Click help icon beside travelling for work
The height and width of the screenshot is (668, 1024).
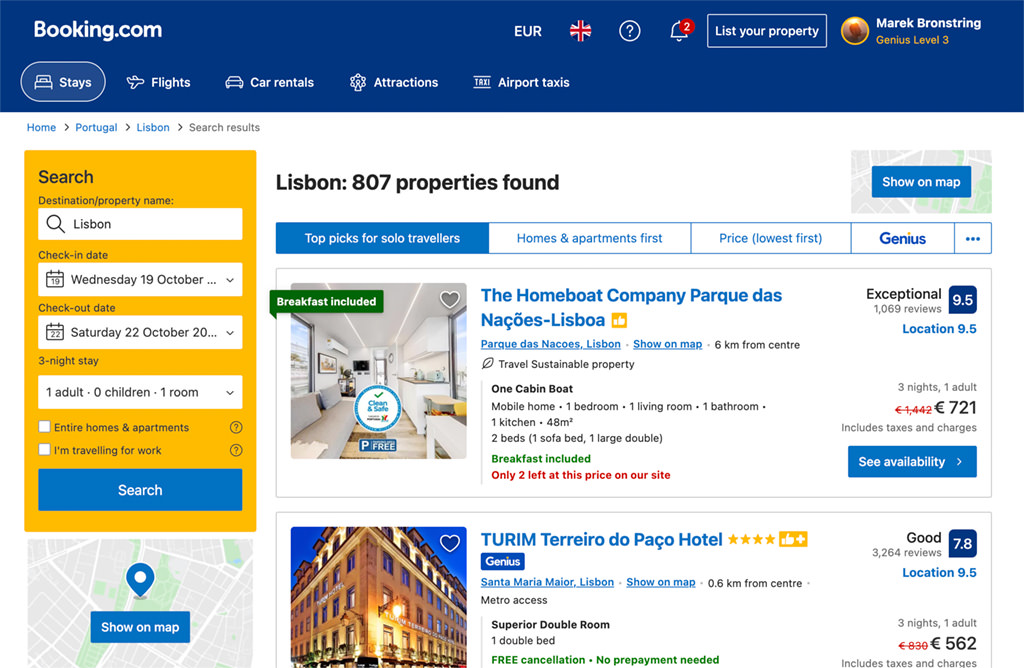236,450
